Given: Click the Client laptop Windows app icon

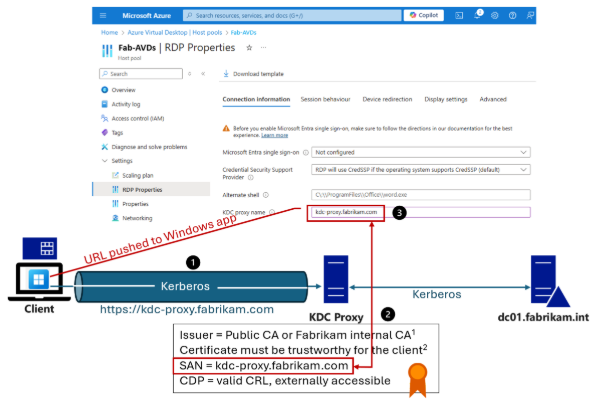Looking at the screenshot, I should [39, 279].
